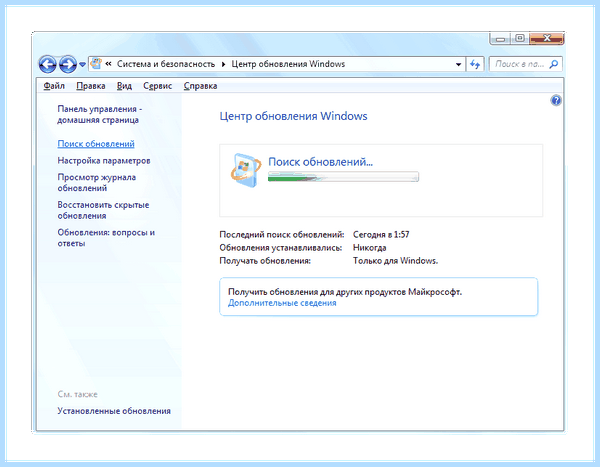Minimize the Windows Update window
The height and width of the screenshot is (467, 600).
500,39
